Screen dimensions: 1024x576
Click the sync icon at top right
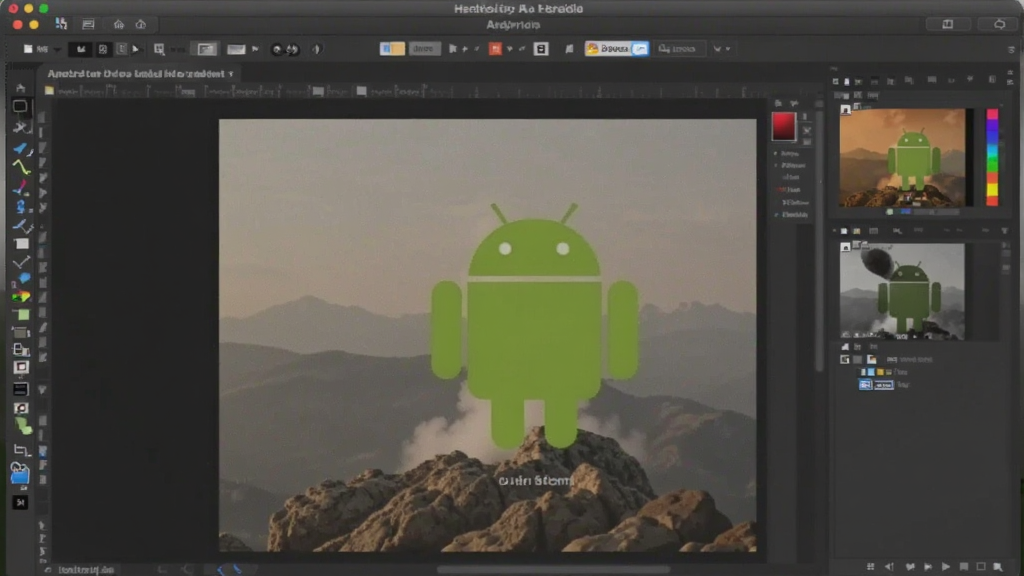[x=999, y=24]
